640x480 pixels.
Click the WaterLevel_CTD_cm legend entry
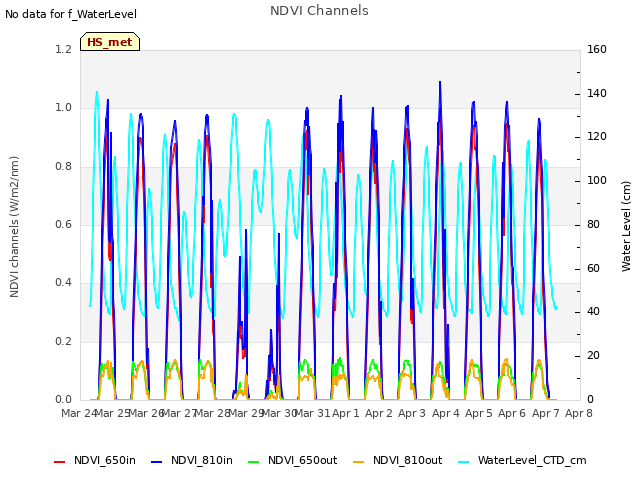point(522,460)
